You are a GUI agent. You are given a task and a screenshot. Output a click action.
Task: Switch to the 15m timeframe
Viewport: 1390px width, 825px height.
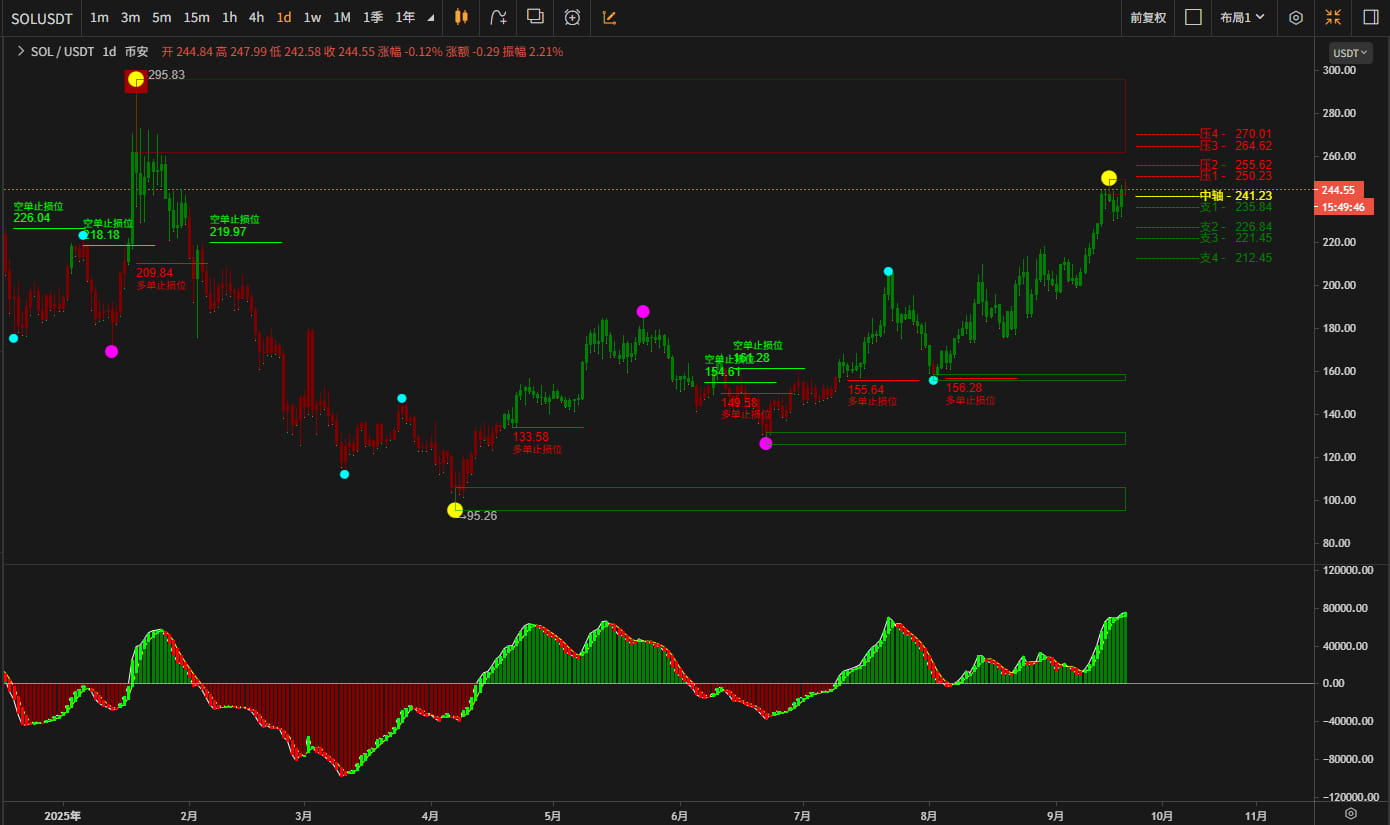pyautogui.click(x=196, y=17)
